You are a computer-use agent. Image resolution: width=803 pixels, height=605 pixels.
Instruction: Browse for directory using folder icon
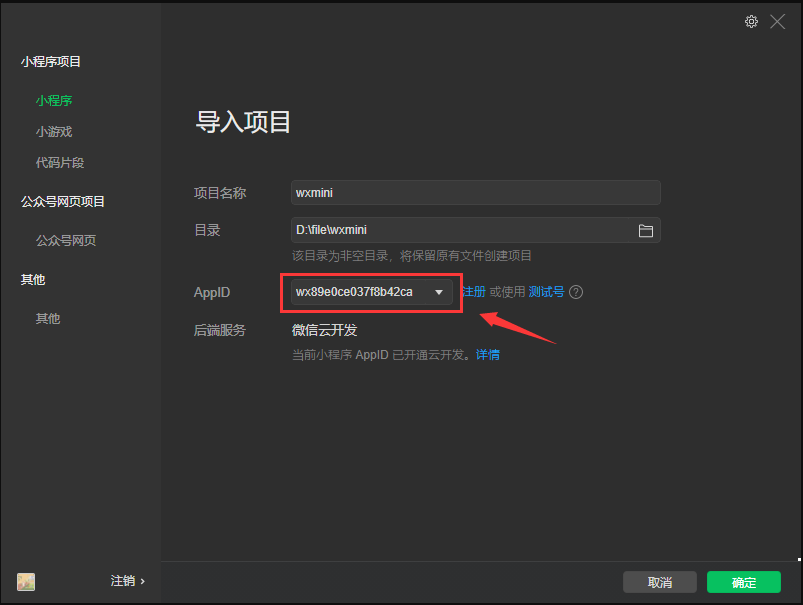point(646,231)
